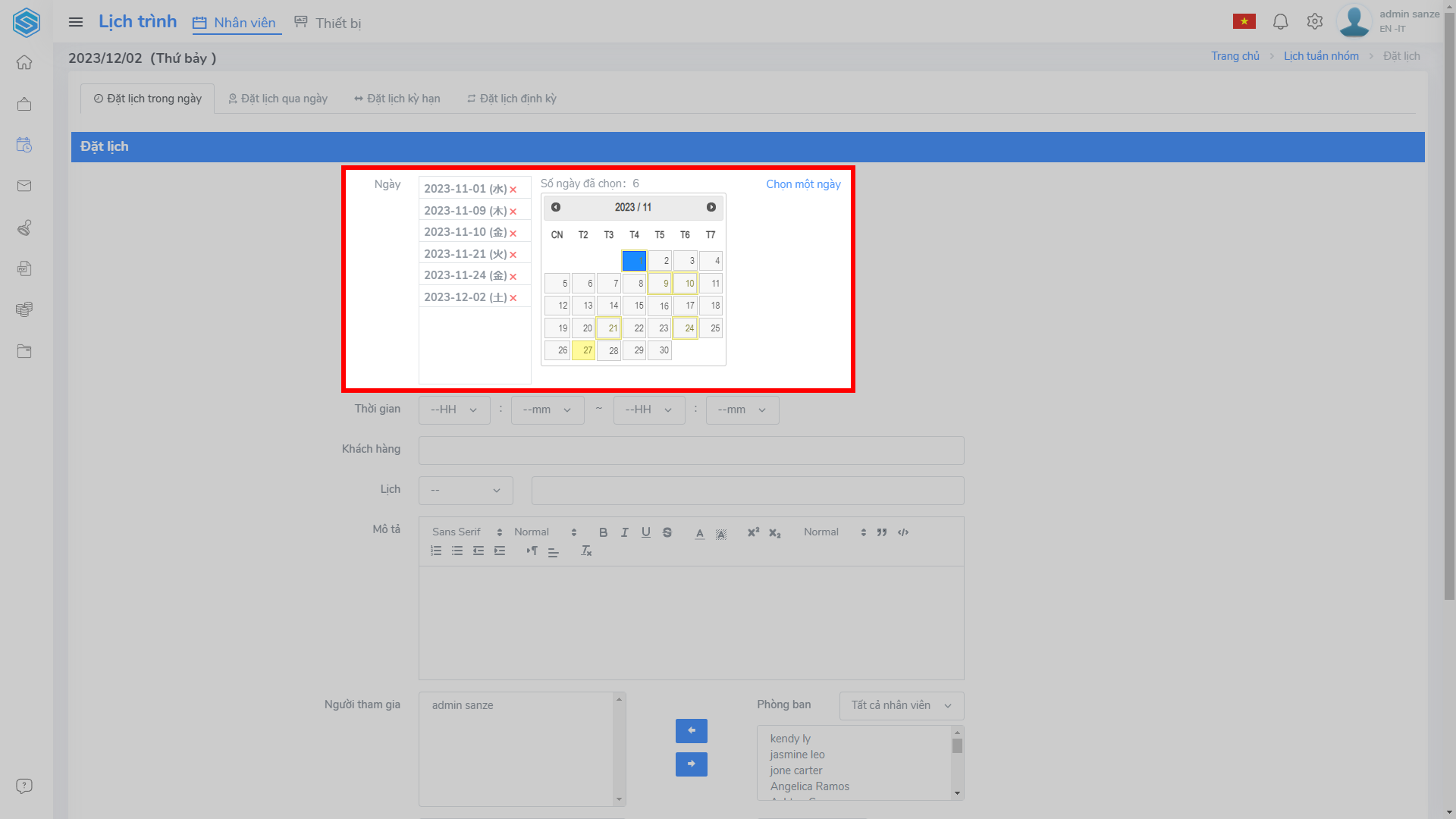Viewport: 1456px width, 819px height.
Task: Move participant right with arrow button
Action: [x=692, y=764]
